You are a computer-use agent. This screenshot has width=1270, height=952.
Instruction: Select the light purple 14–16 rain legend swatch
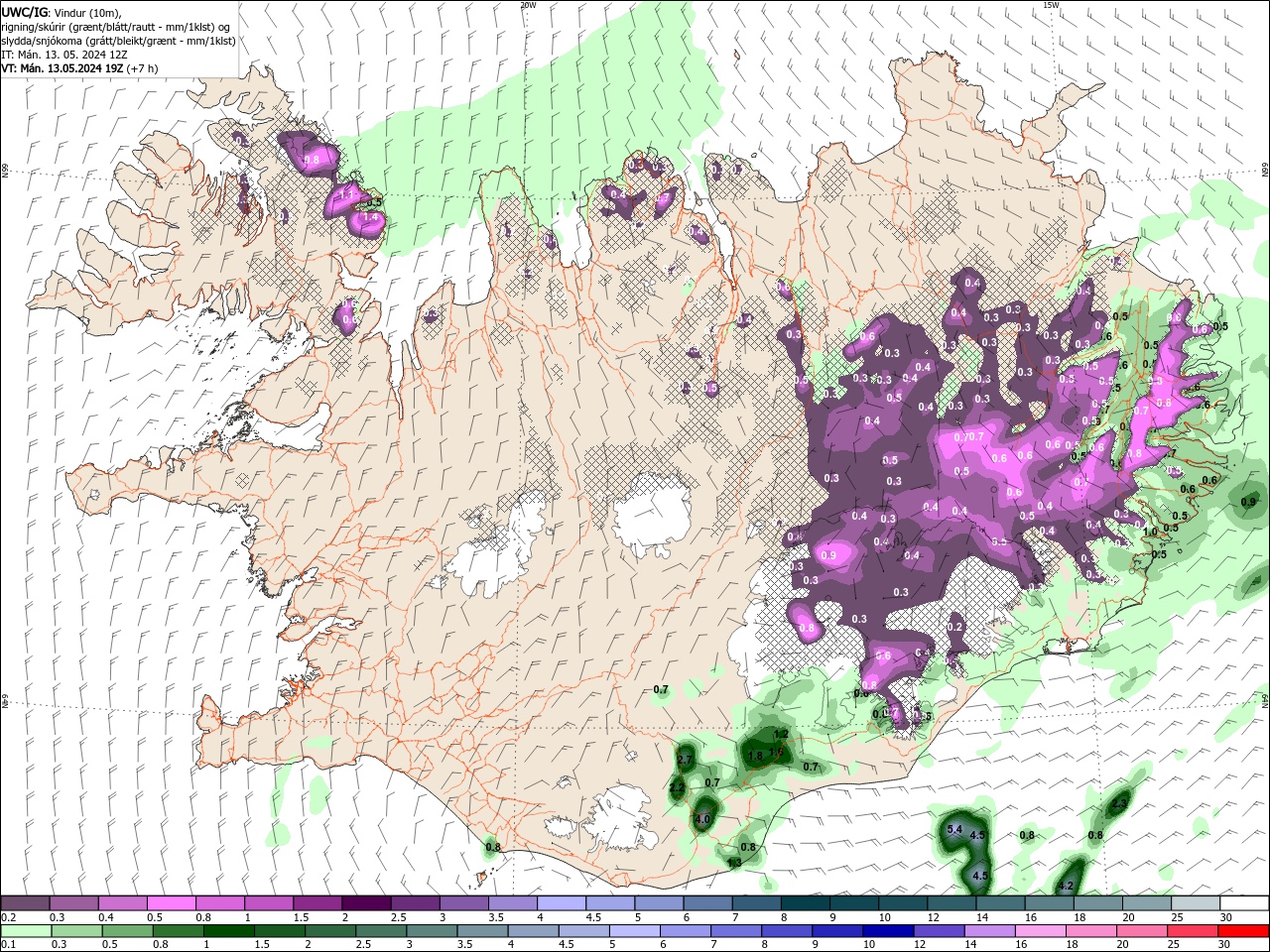point(988,931)
